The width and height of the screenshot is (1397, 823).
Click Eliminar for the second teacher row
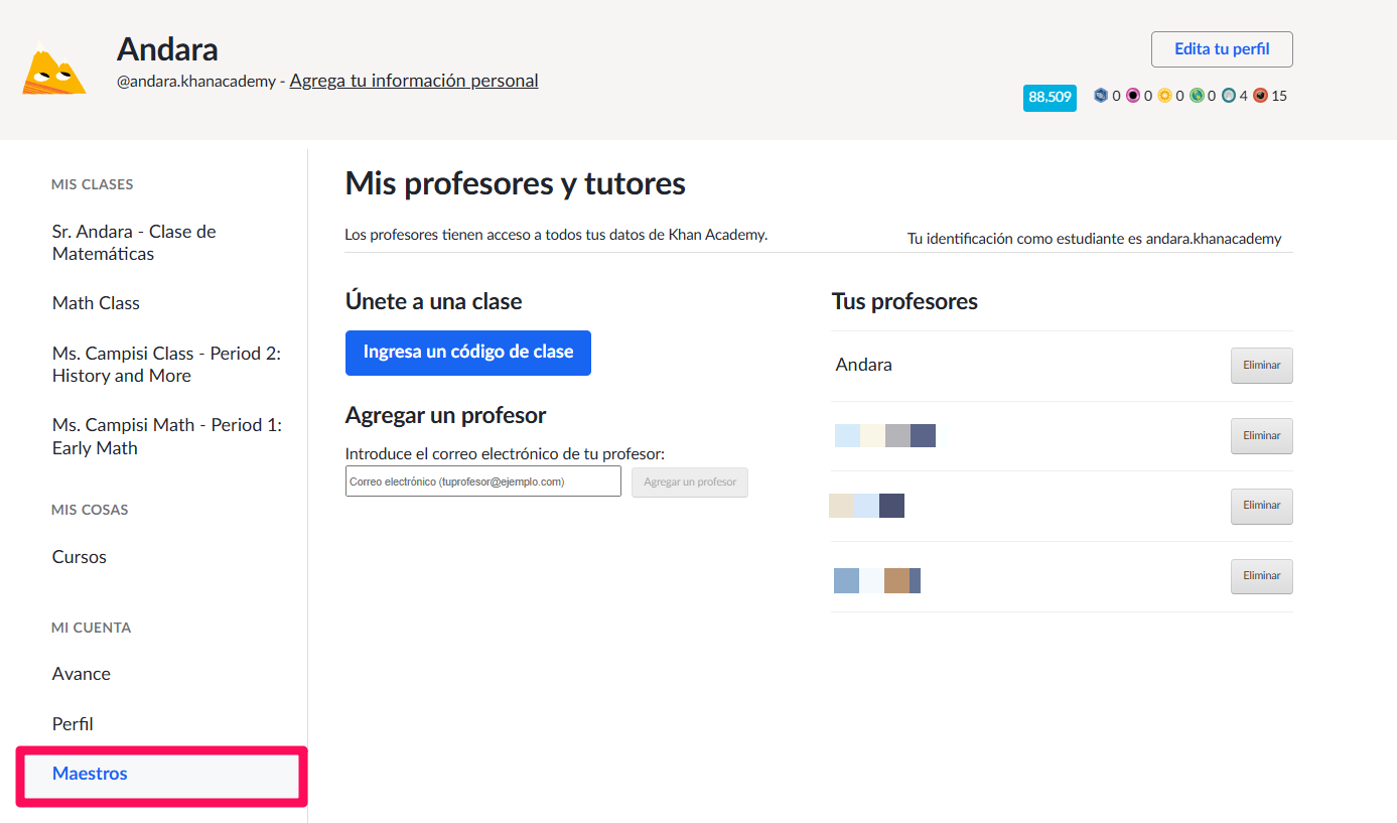click(x=1261, y=436)
